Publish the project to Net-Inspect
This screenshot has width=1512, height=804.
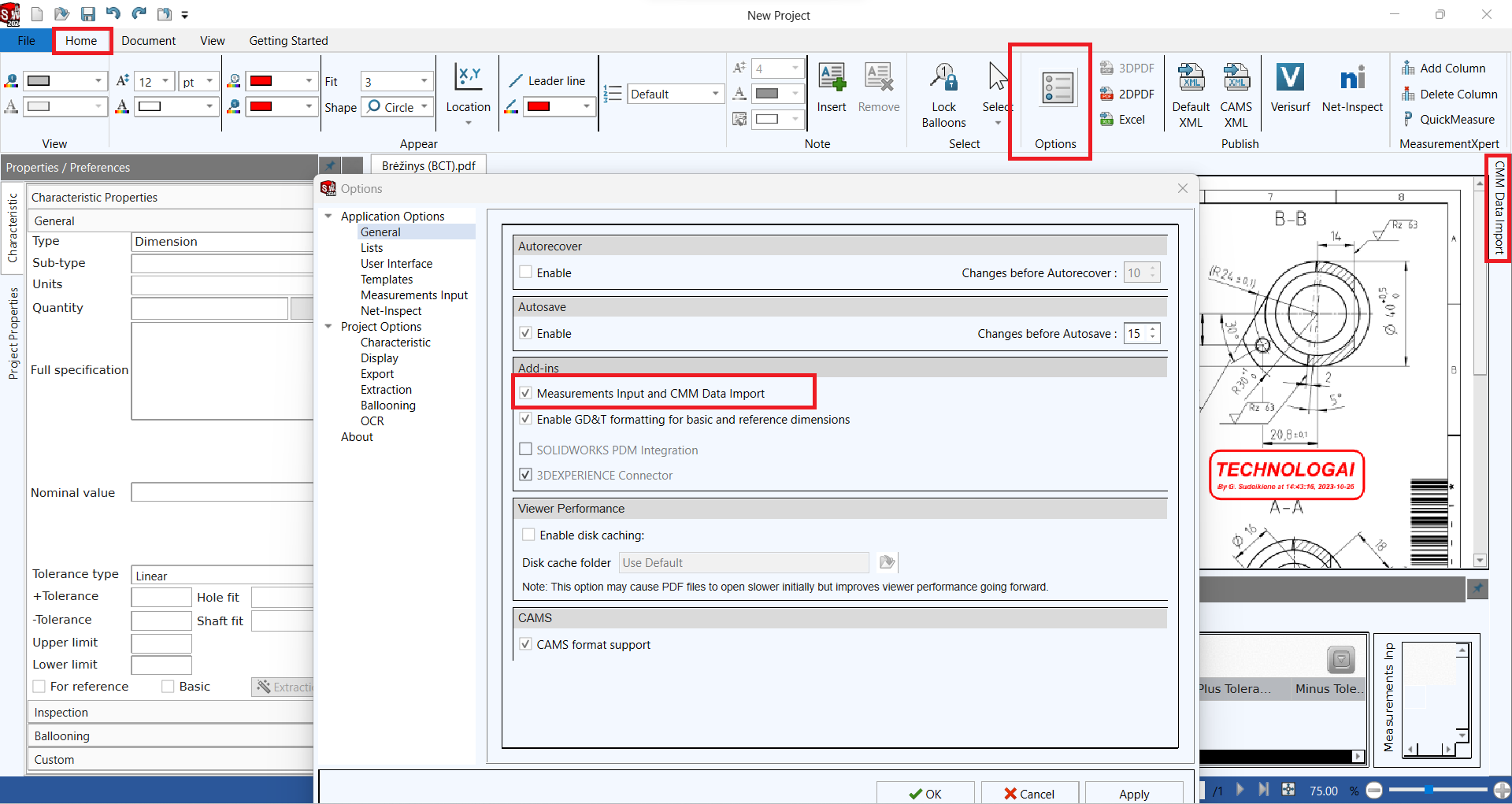(x=1353, y=88)
